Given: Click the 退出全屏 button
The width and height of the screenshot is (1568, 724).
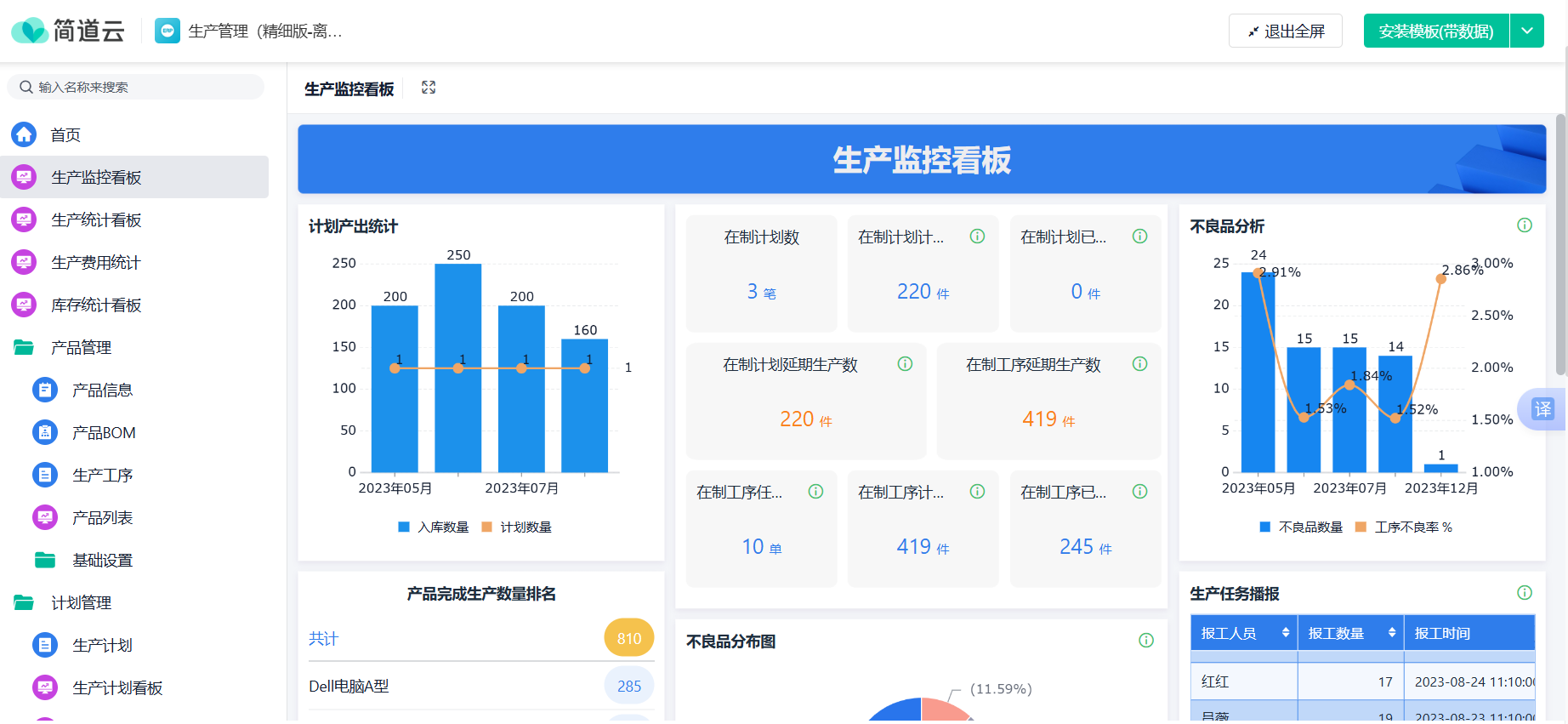Looking at the screenshot, I should pyautogui.click(x=1285, y=31).
